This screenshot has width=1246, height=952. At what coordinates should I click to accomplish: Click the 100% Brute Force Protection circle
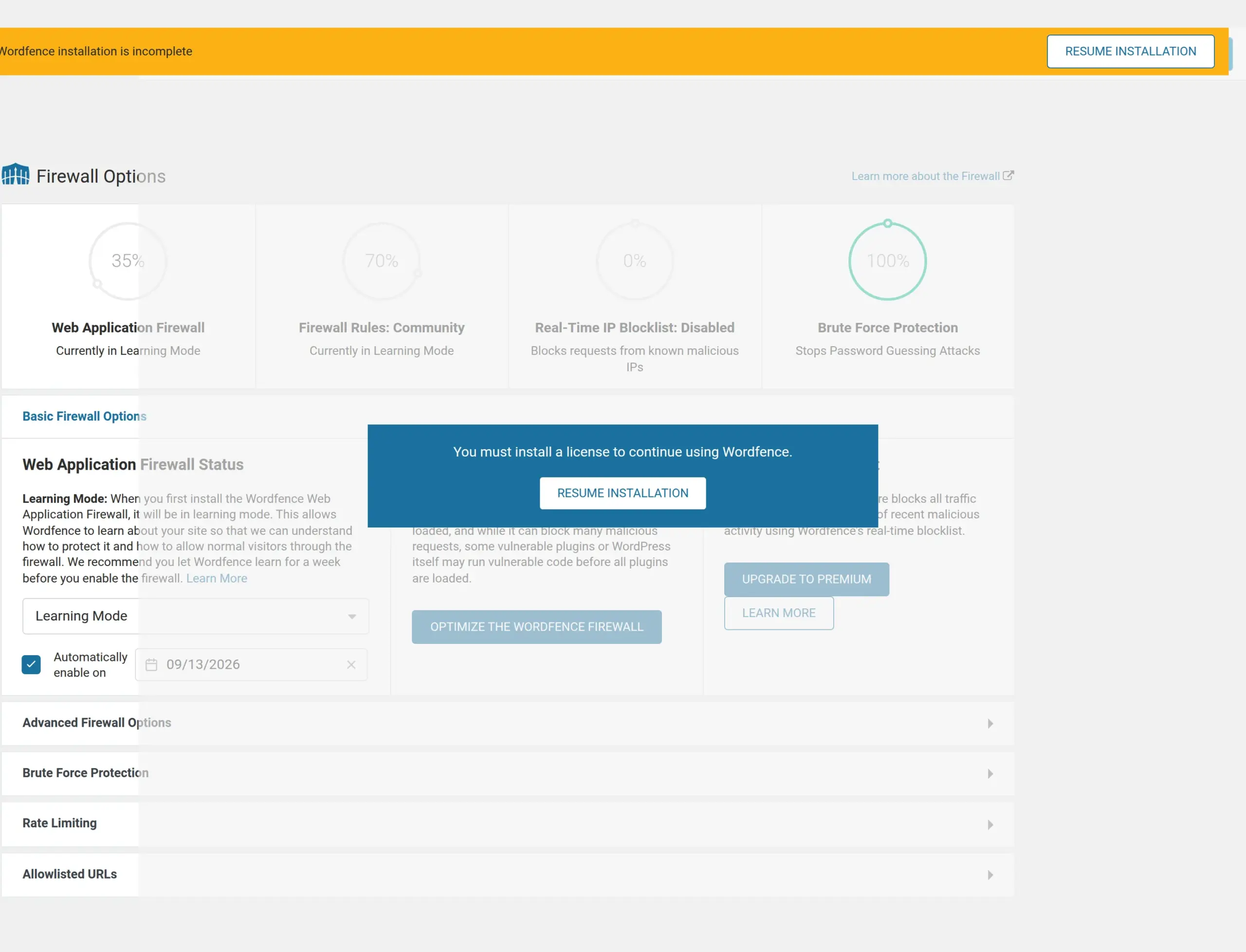(x=887, y=260)
